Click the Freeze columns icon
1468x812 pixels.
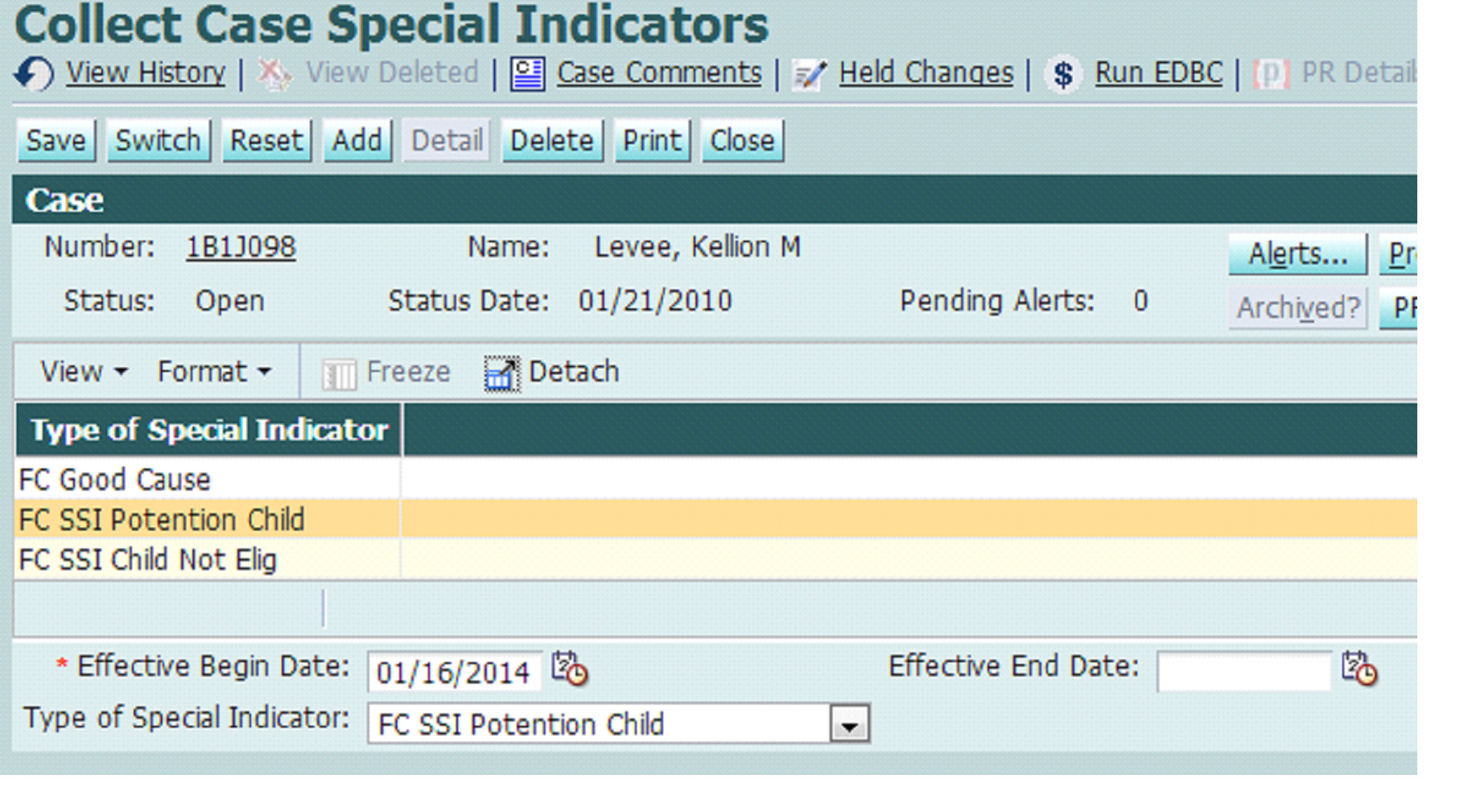[x=339, y=373]
